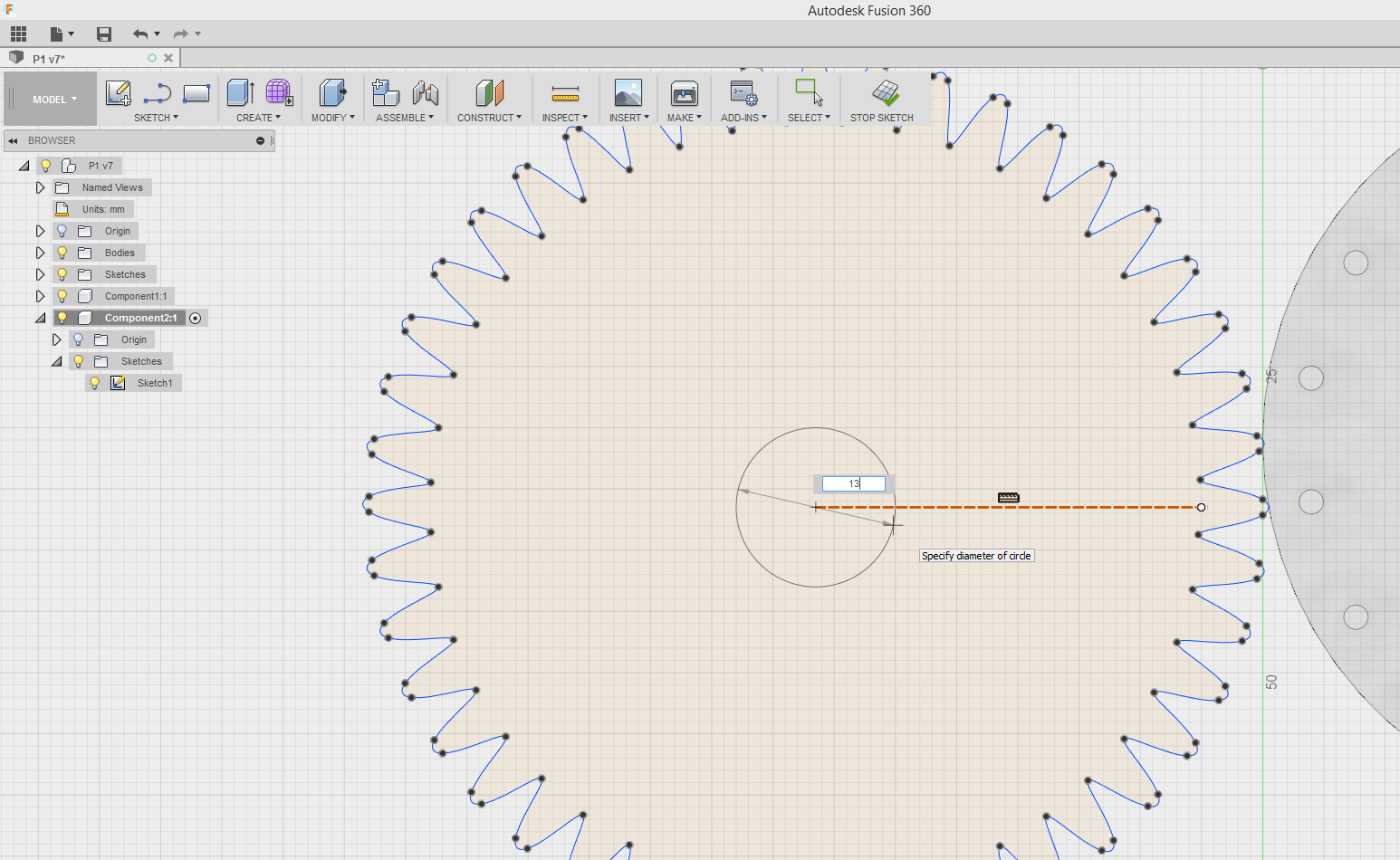Open the INSPECT menu
Screen dimensions: 1400x860
(565, 118)
